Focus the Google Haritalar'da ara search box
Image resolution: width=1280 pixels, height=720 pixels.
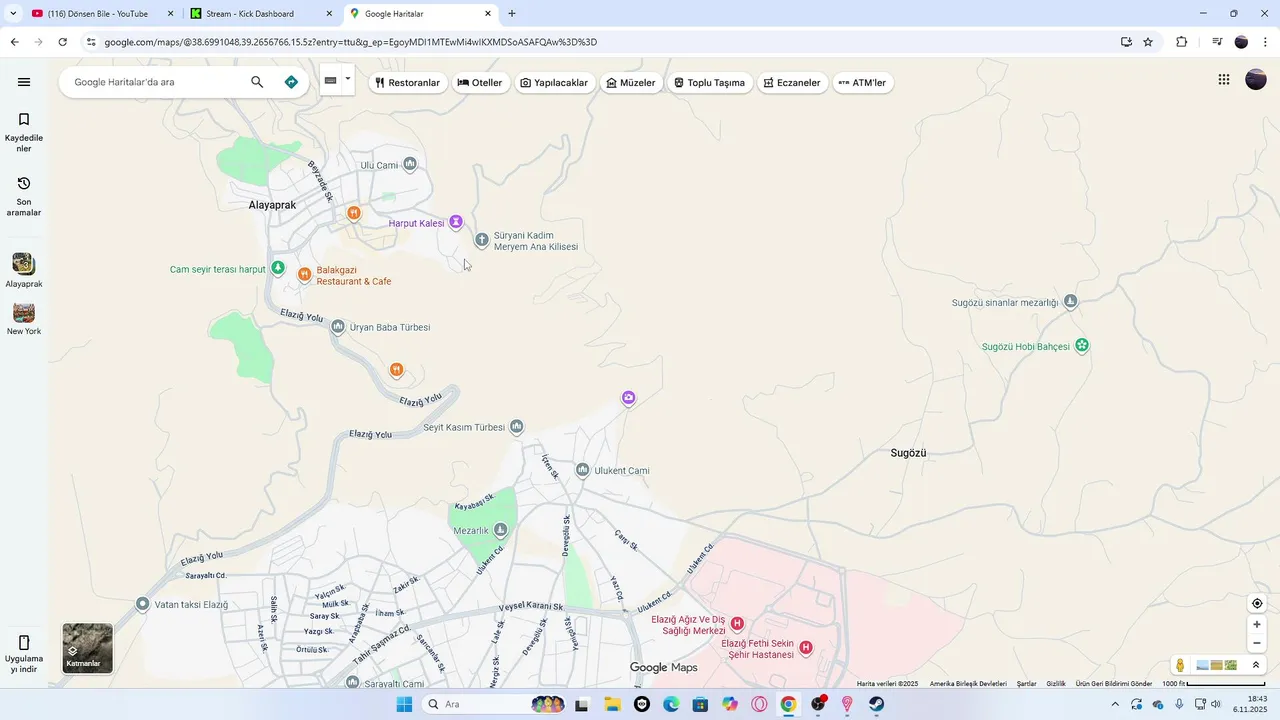click(158, 82)
